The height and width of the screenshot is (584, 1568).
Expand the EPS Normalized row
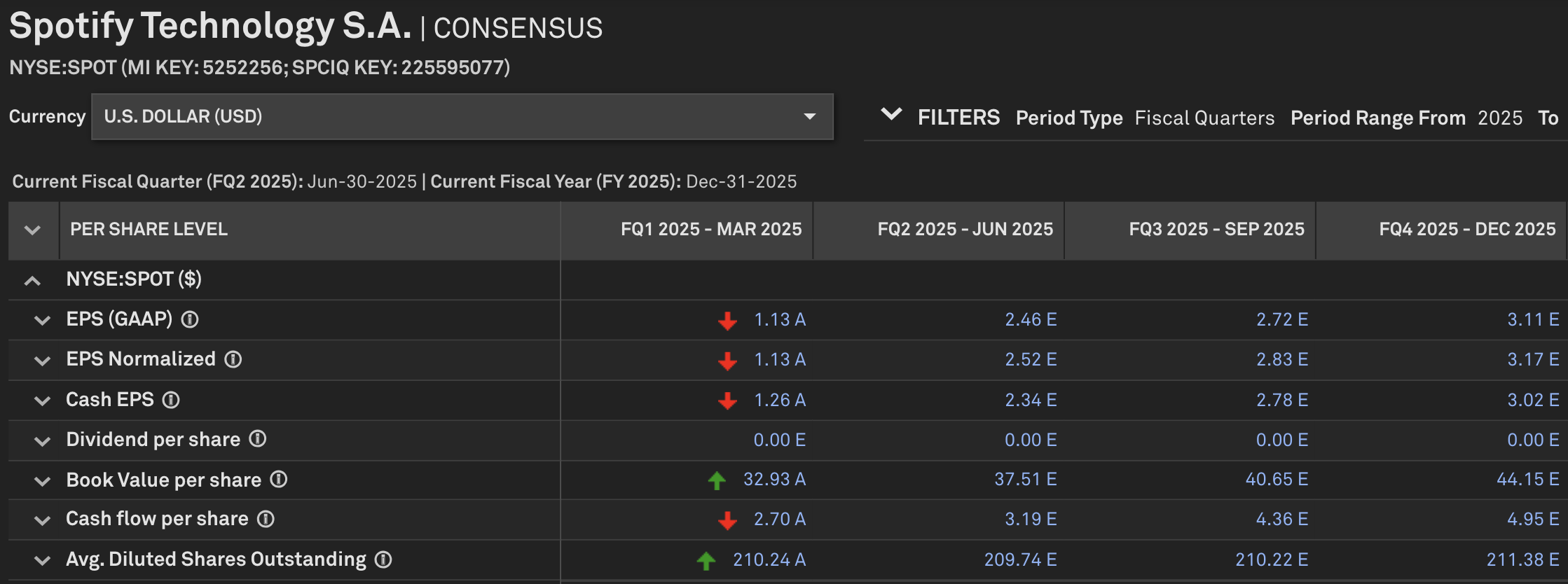43,361
